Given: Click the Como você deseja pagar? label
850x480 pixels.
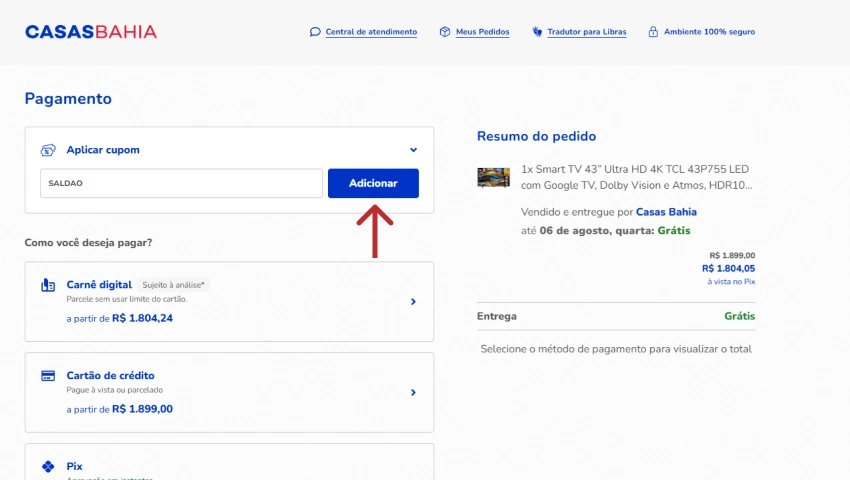Looking at the screenshot, I should click(88, 242).
